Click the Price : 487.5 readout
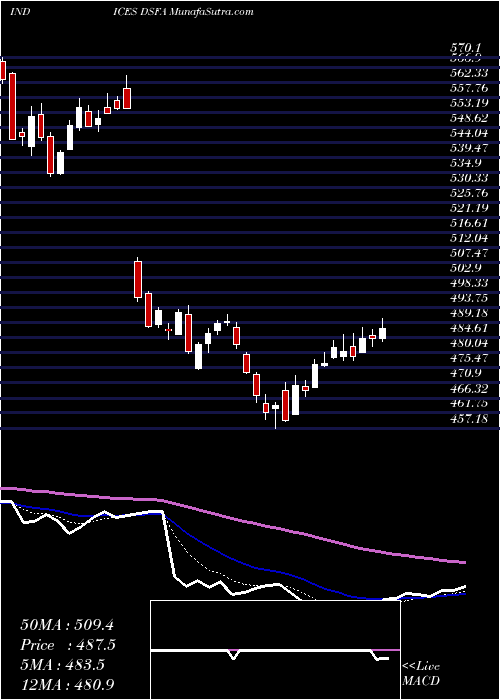 coord(68,645)
